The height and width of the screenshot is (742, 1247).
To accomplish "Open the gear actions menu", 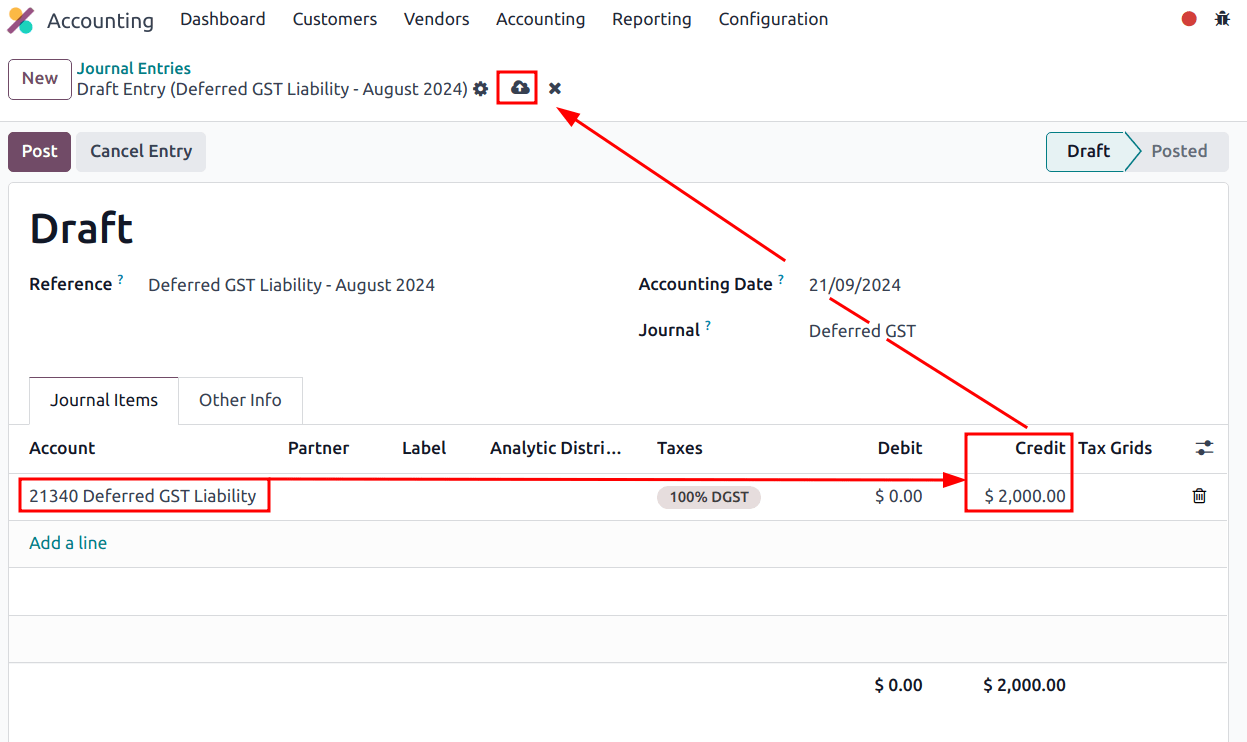I will (481, 89).
